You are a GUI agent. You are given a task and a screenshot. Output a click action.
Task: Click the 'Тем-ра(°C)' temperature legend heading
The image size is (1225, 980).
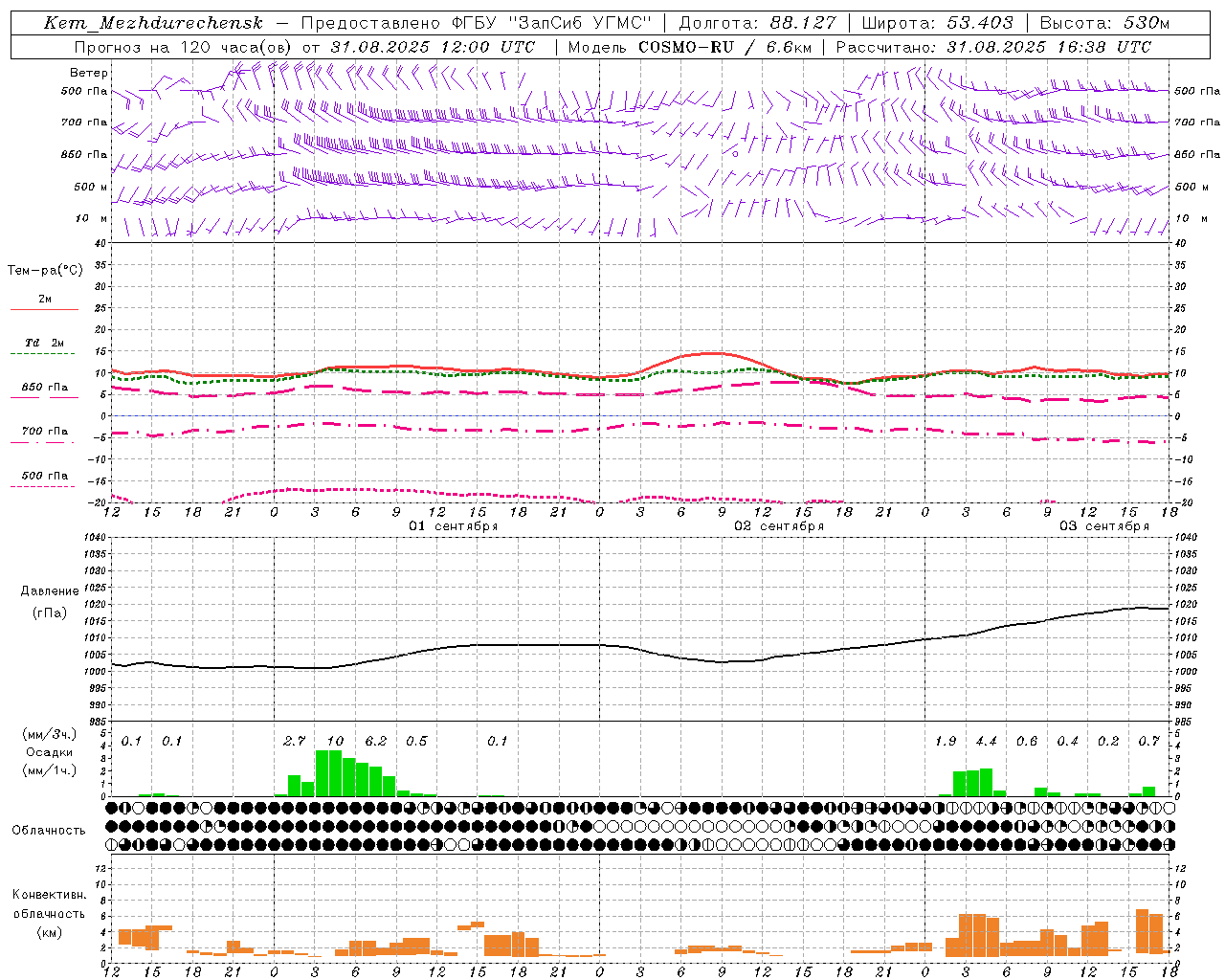tap(45, 271)
